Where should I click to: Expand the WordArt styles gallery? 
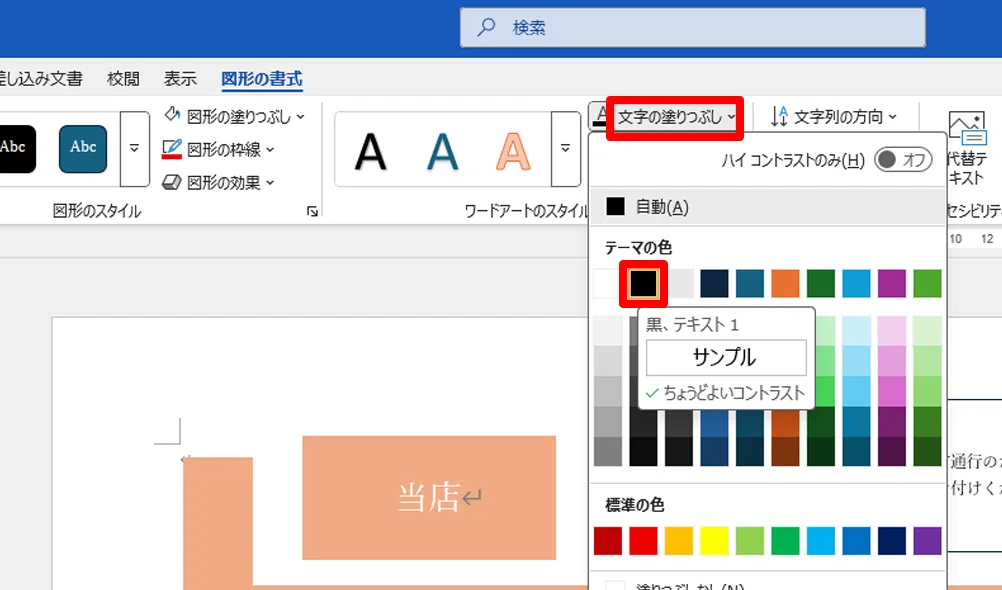tap(566, 148)
